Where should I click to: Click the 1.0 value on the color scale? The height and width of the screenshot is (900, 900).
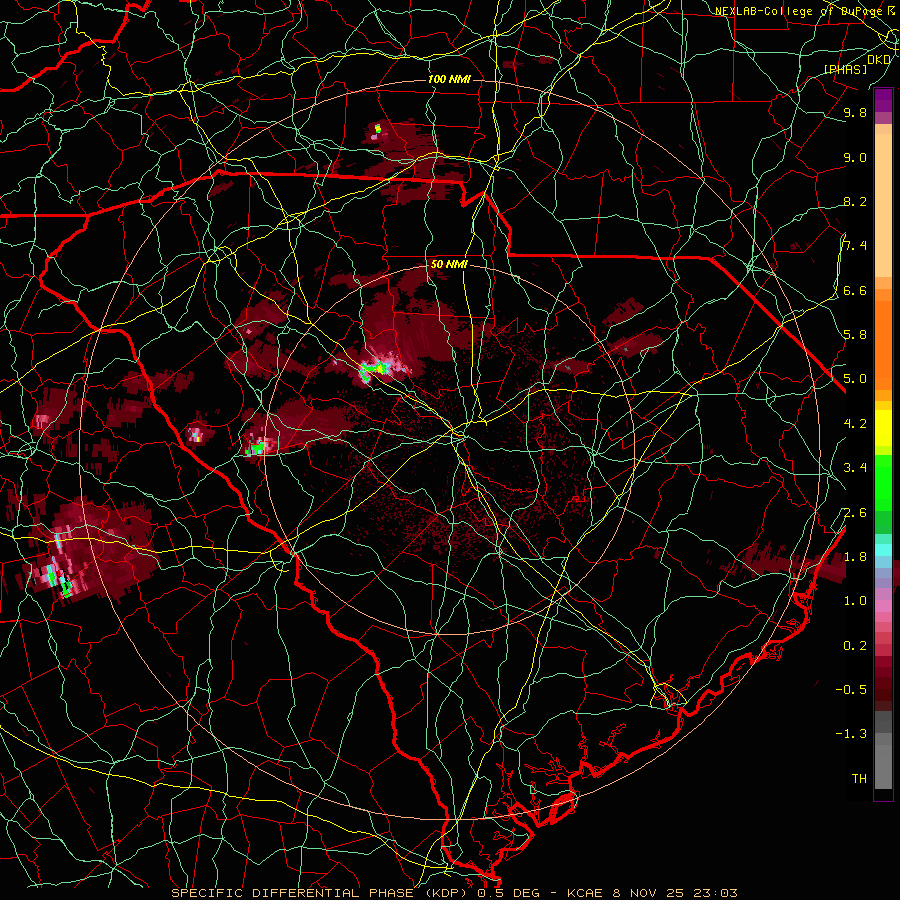855,601
